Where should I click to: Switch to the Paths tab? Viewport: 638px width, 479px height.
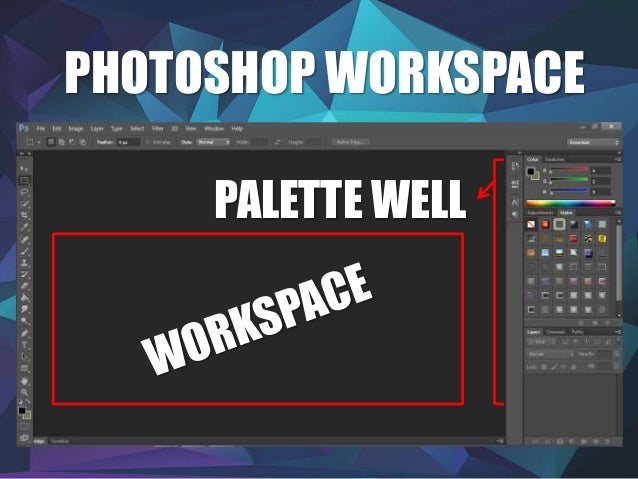577,332
